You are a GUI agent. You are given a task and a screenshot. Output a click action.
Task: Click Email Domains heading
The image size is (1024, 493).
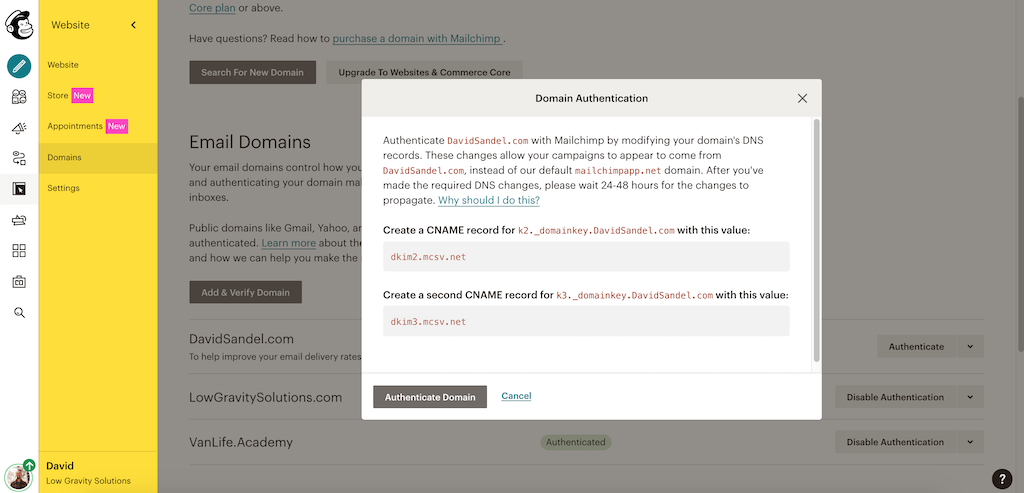(249, 142)
